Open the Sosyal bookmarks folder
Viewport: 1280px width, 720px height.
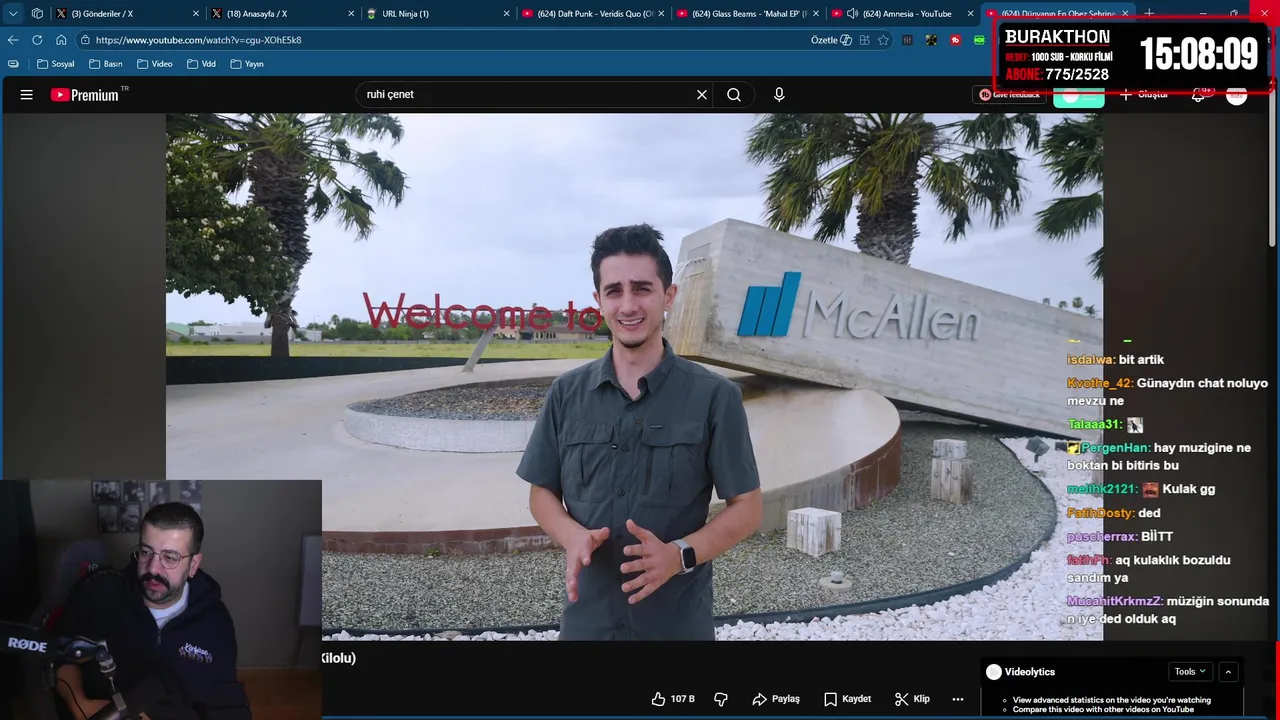pos(55,64)
